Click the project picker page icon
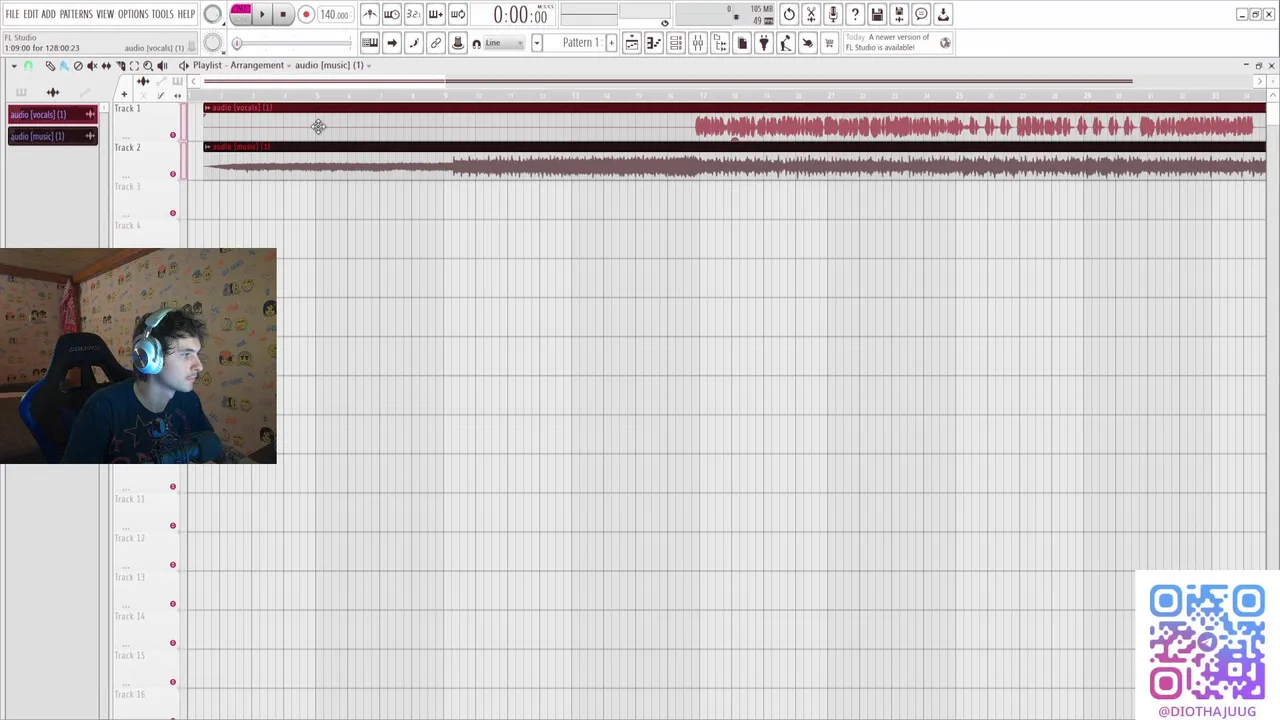Image resolution: width=1280 pixels, height=720 pixels. click(x=742, y=43)
